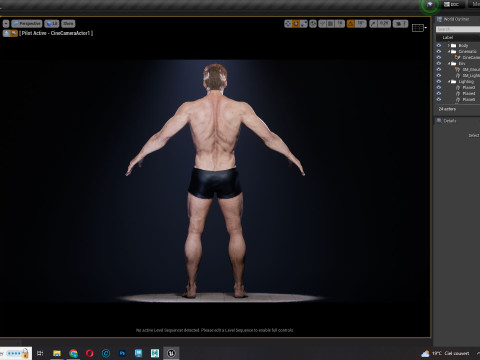Hide the Body folder with its eye icon
This screenshot has height=360, width=480.
point(439,45)
